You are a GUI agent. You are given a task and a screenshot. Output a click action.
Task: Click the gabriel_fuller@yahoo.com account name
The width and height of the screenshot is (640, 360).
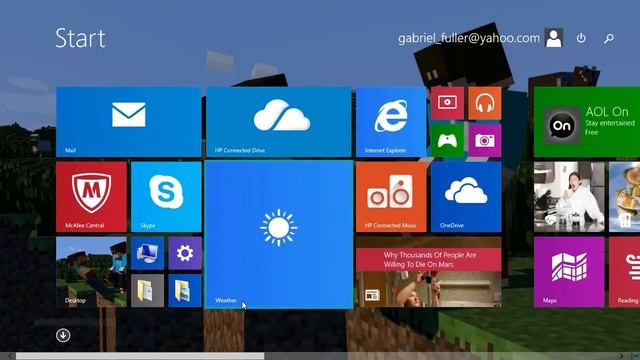(469, 38)
